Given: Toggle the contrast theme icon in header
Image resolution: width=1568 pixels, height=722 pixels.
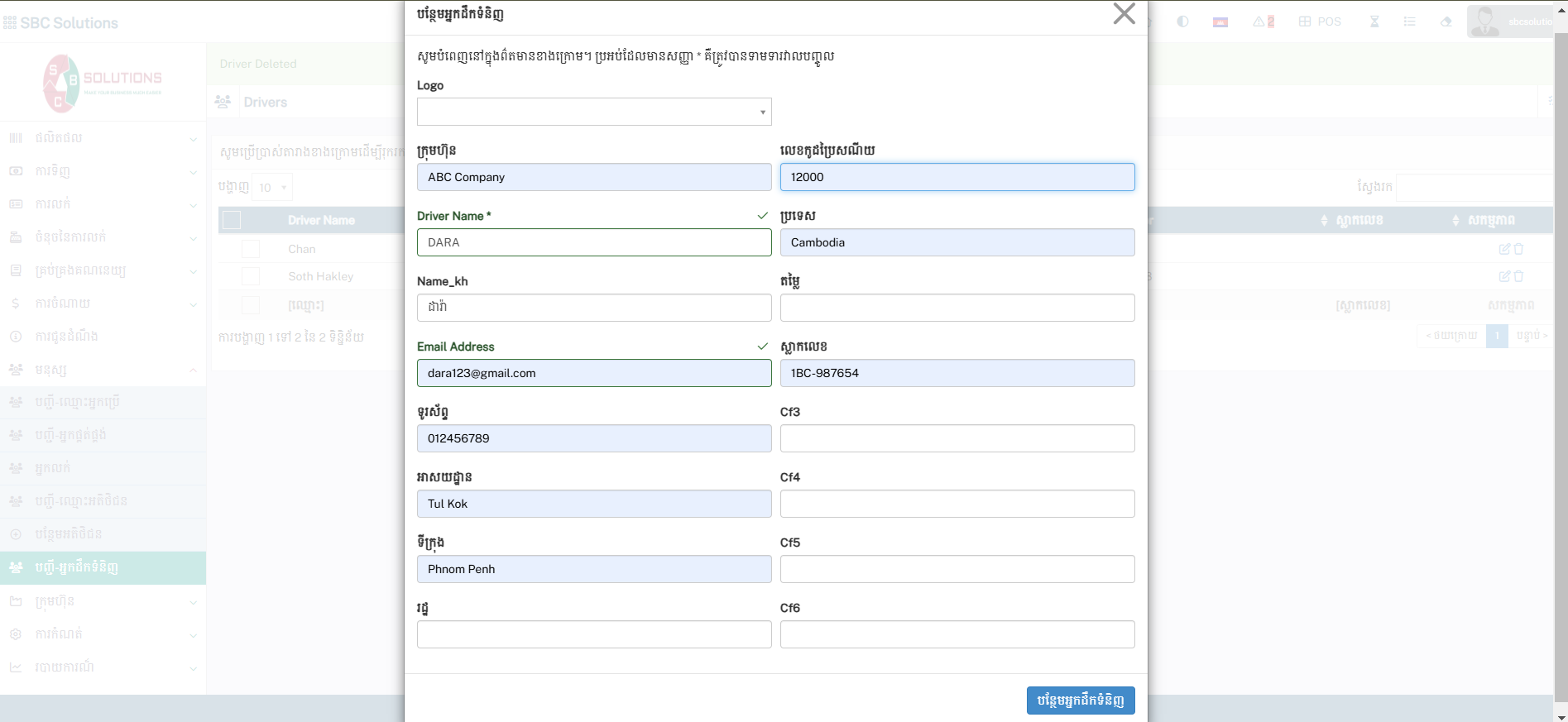Looking at the screenshot, I should coord(1182,22).
